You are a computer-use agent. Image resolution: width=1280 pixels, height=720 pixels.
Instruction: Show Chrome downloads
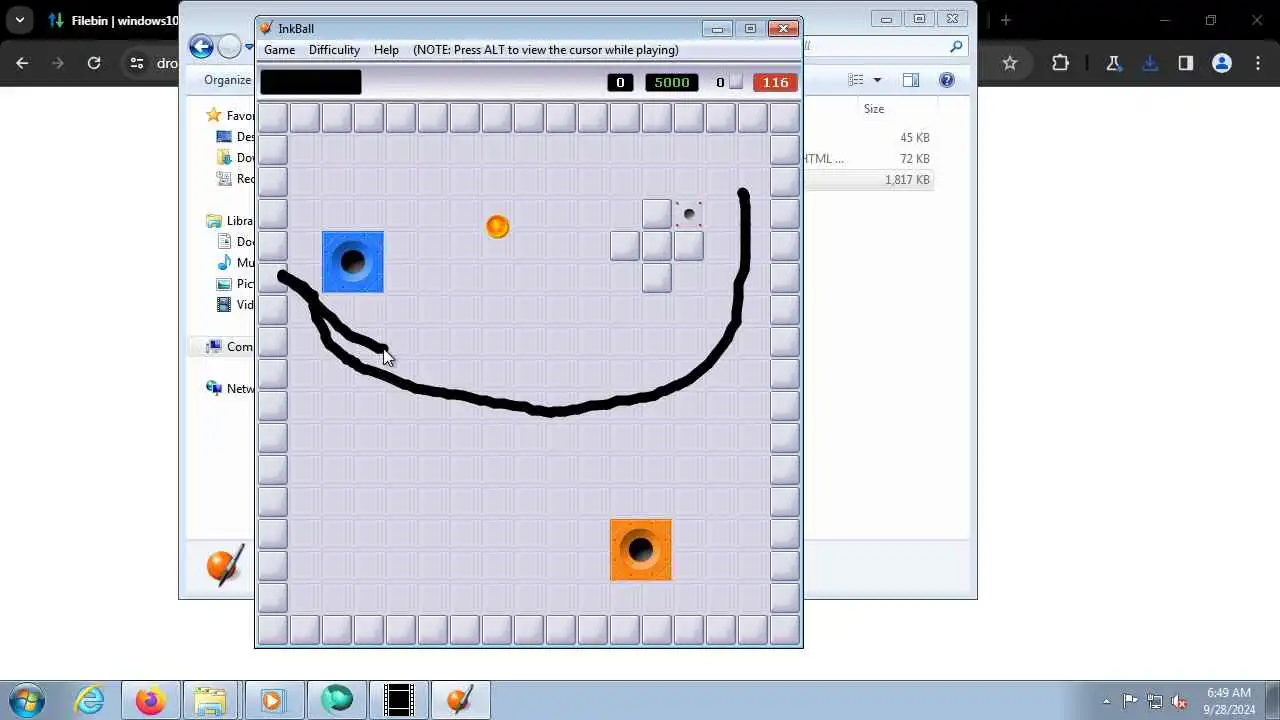(x=1150, y=63)
